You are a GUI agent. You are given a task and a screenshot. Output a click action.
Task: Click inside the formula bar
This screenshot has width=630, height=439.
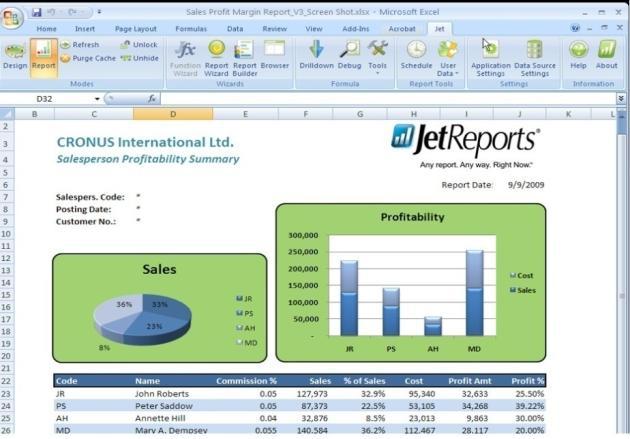388,99
